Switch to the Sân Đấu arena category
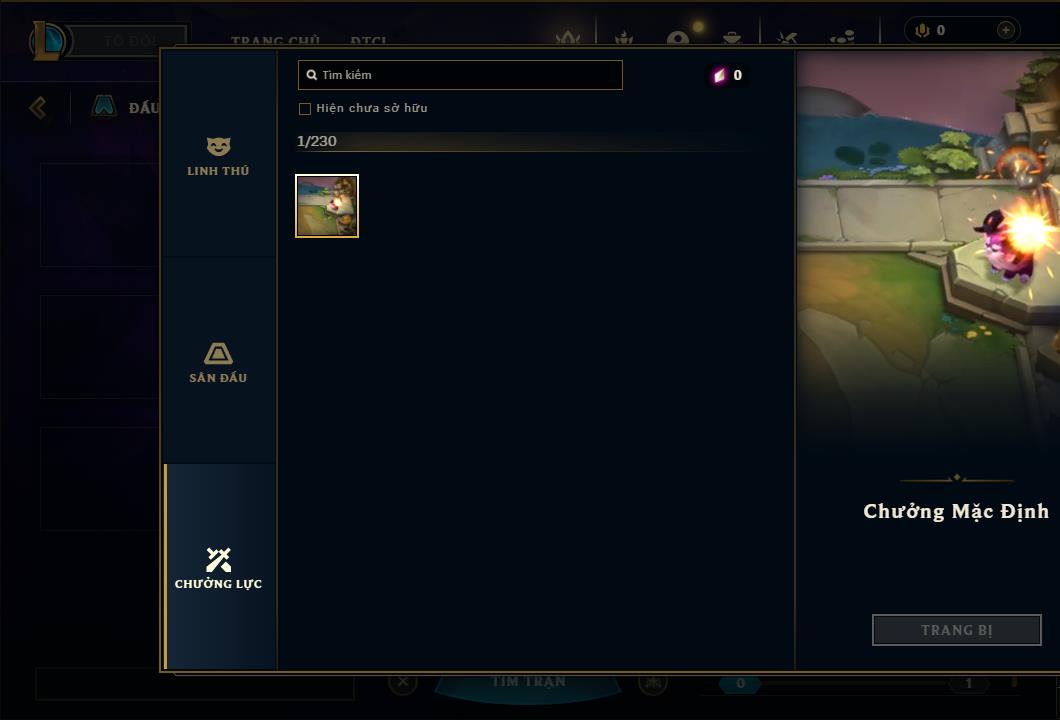The image size is (1060, 720). [x=218, y=362]
